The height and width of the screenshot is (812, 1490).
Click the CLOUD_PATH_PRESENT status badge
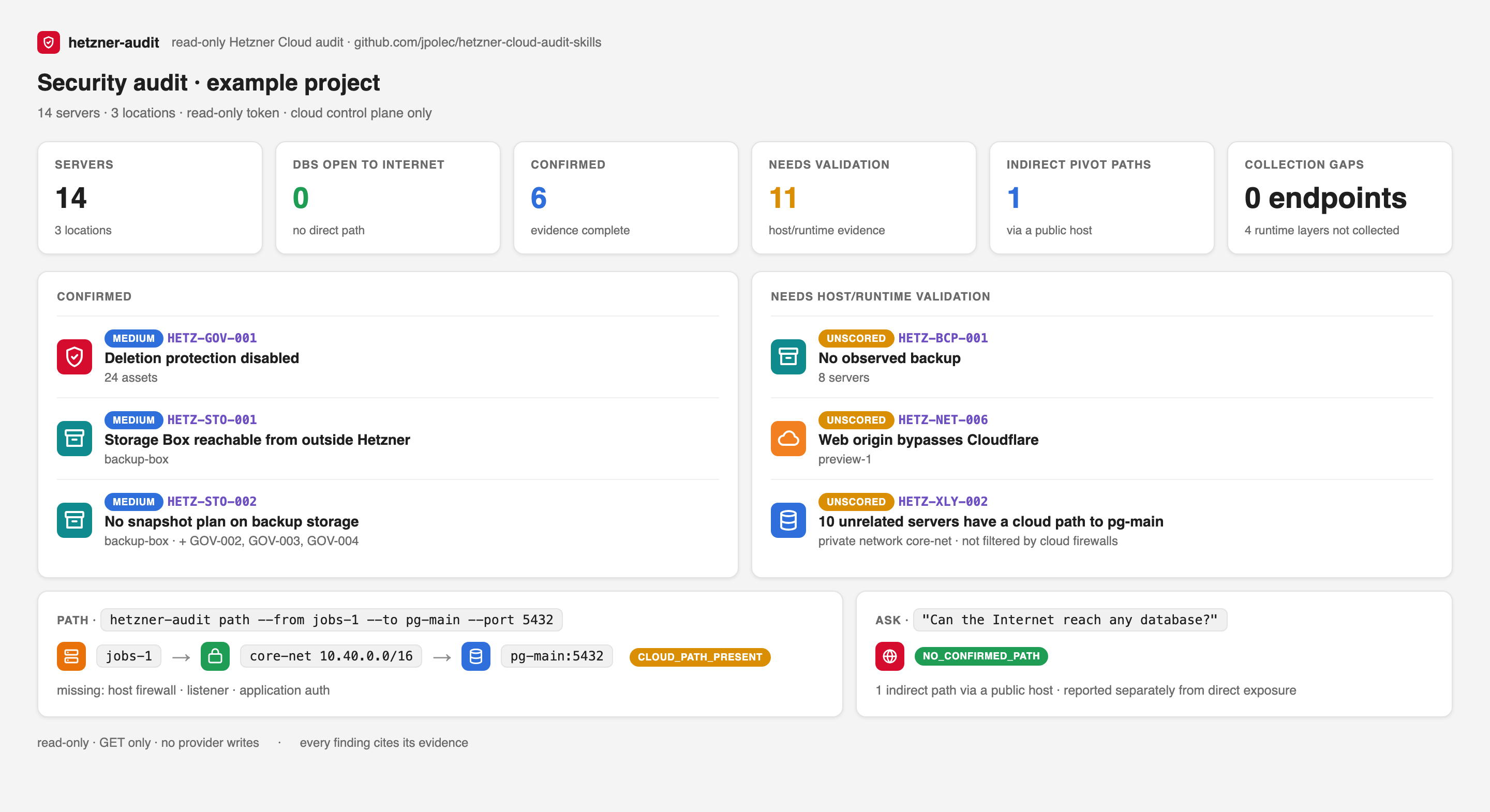tap(700, 657)
